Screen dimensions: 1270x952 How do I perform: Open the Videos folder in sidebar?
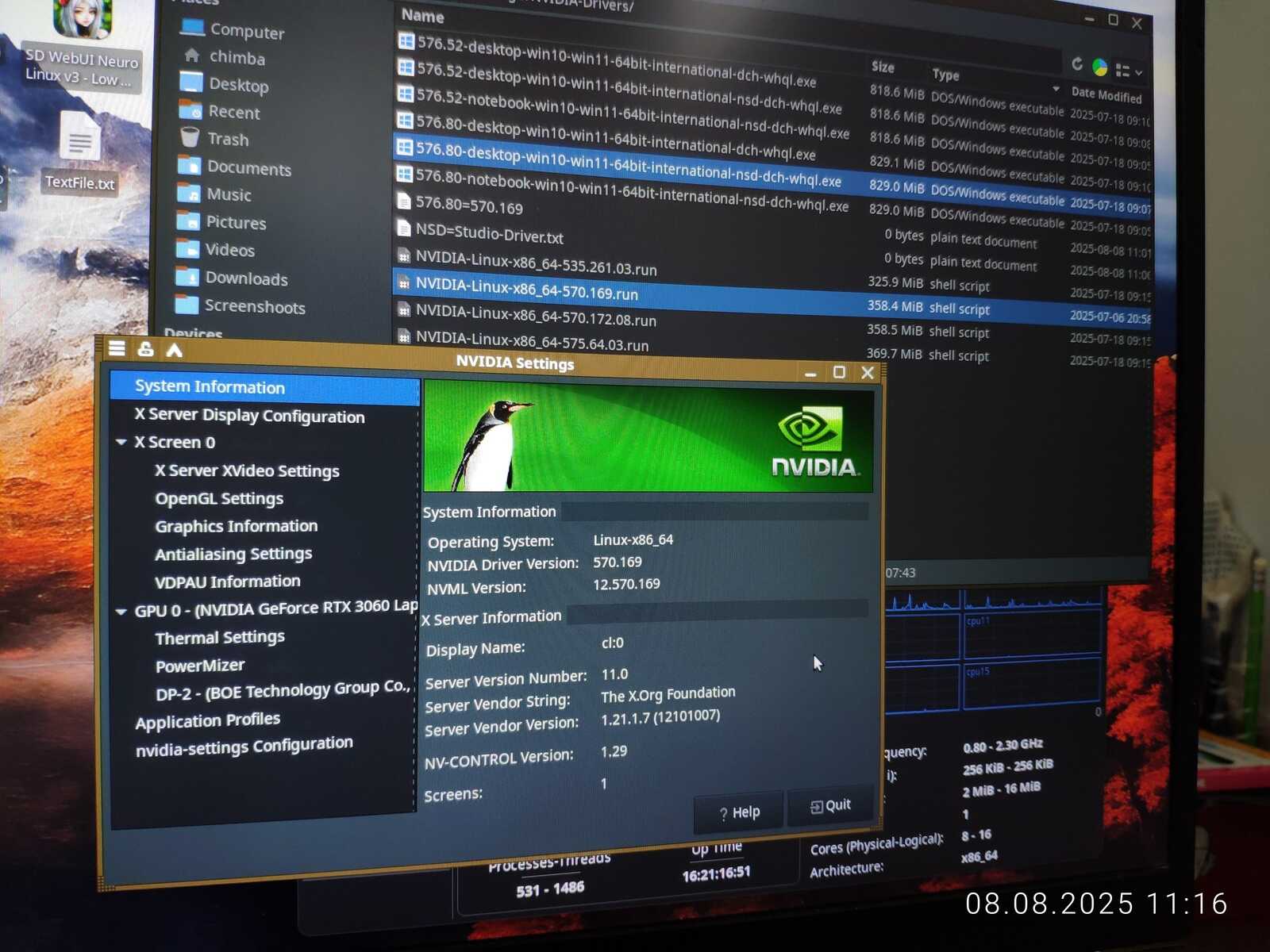(216, 250)
